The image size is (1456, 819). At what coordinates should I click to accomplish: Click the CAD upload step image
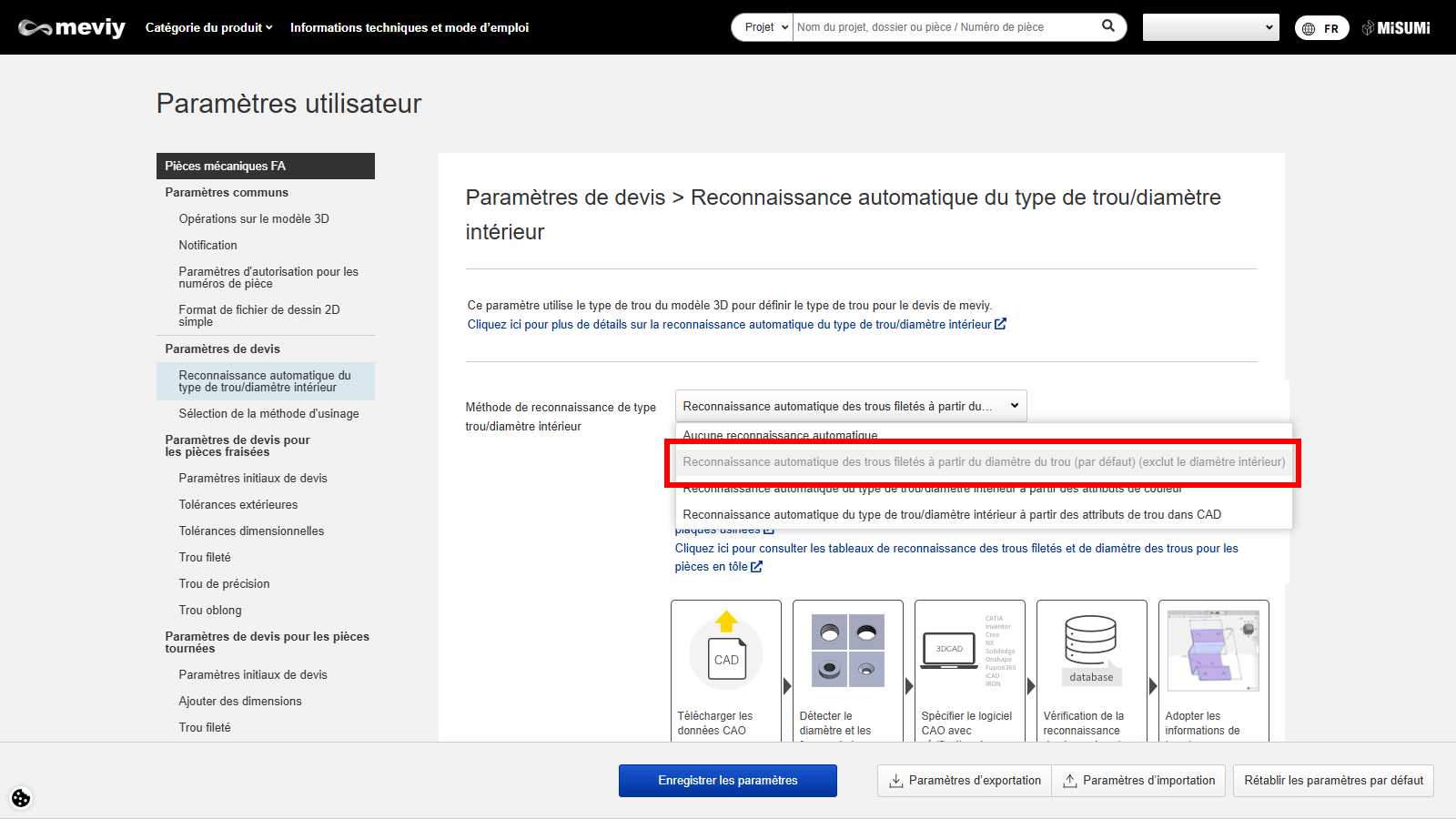point(726,652)
